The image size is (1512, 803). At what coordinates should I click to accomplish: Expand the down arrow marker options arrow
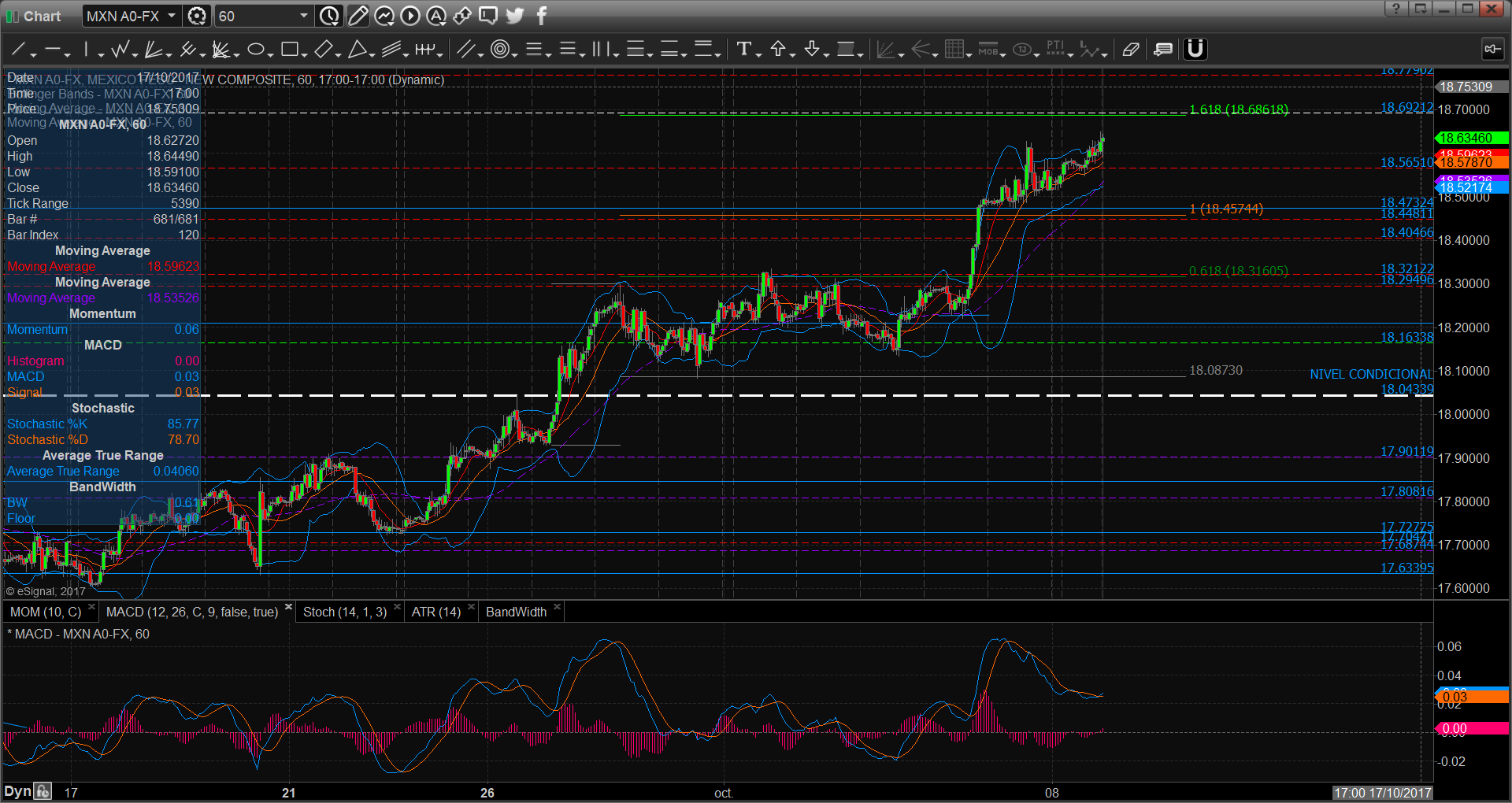pos(826,54)
